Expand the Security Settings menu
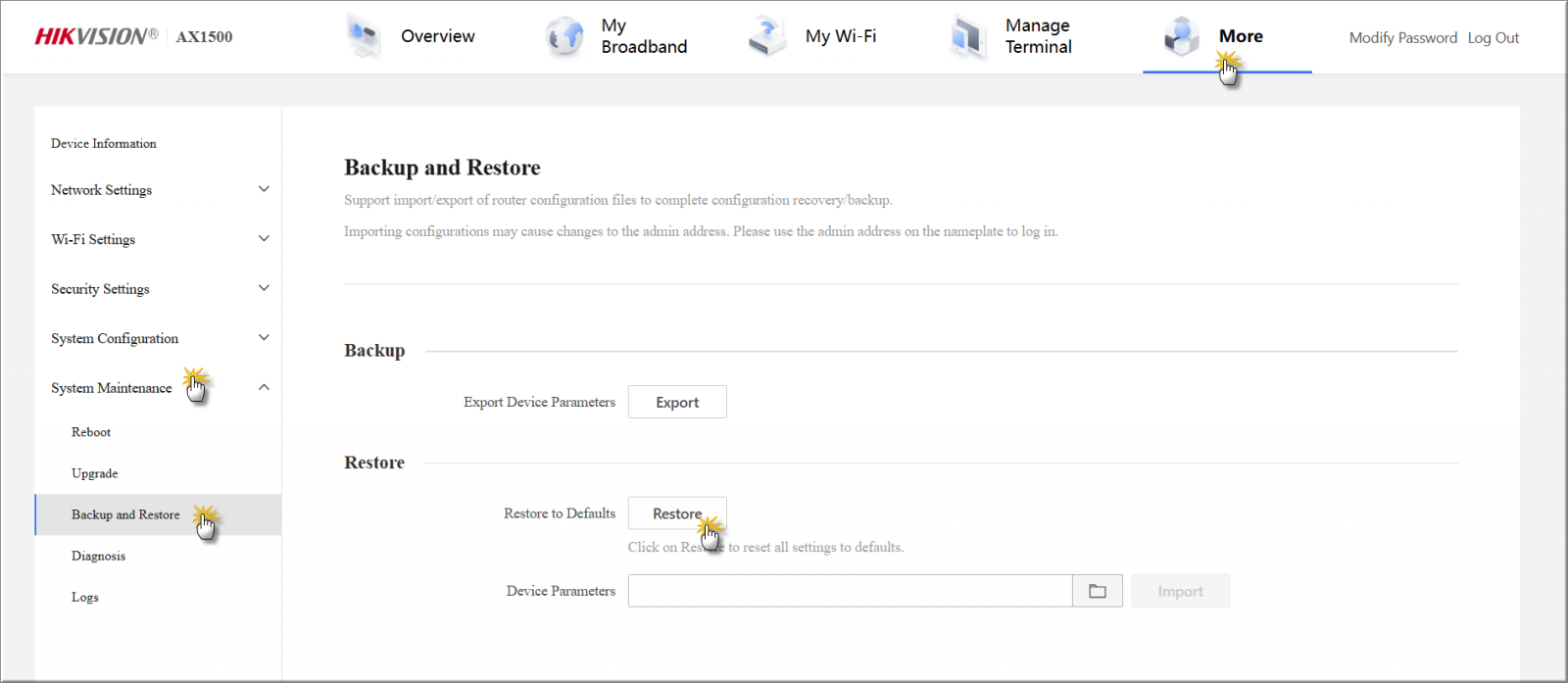 tap(264, 288)
